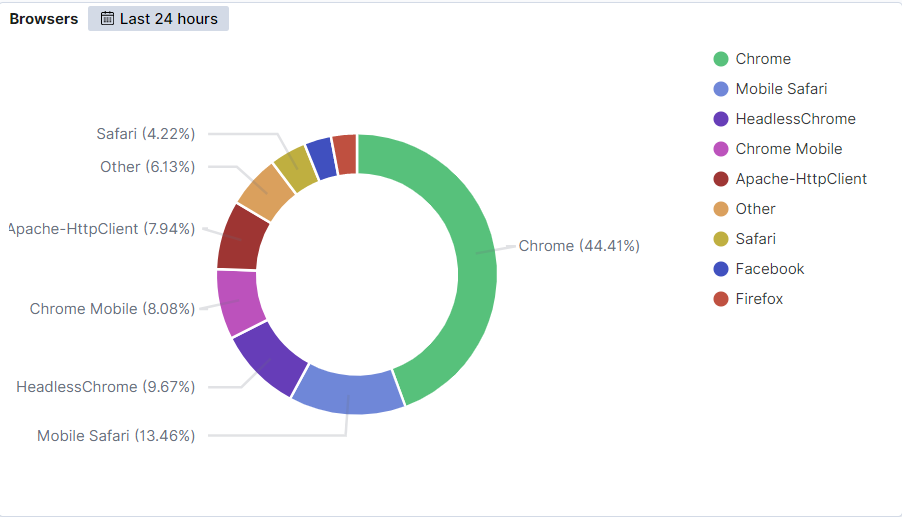The image size is (902, 517).
Task: Click the blue Mobile Safari donut slice
Action: [x=347, y=390]
